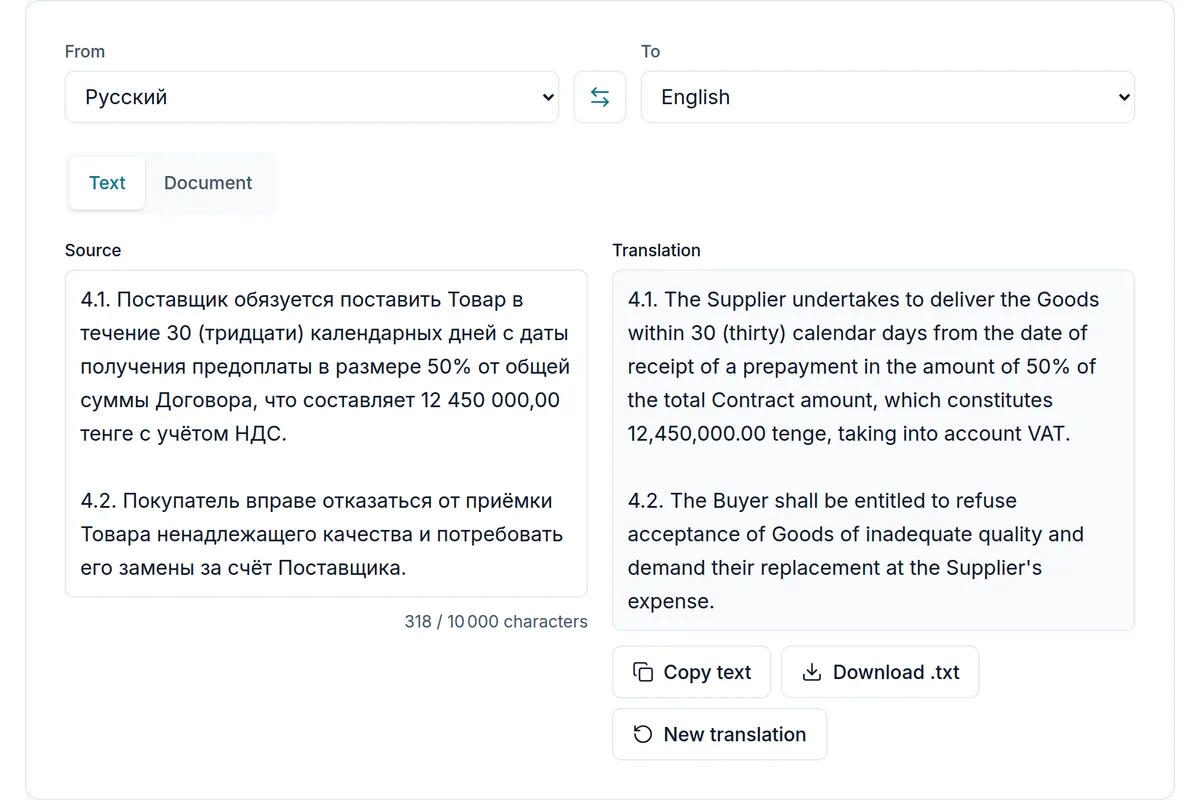
Task: Click the "From" label
Action: click(85, 51)
